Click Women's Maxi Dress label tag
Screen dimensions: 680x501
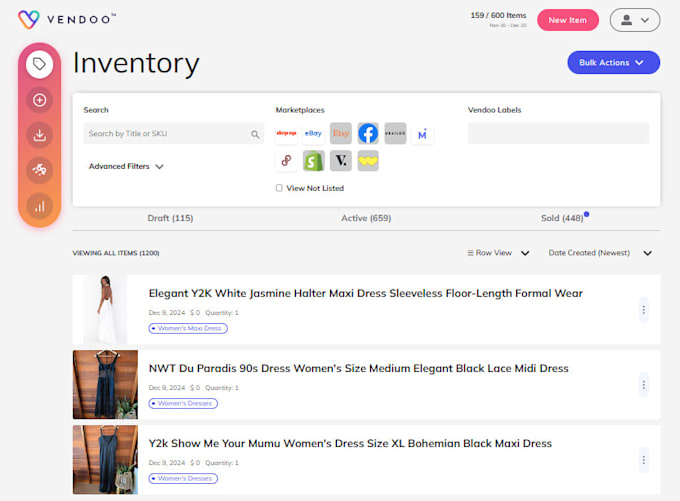tap(188, 328)
